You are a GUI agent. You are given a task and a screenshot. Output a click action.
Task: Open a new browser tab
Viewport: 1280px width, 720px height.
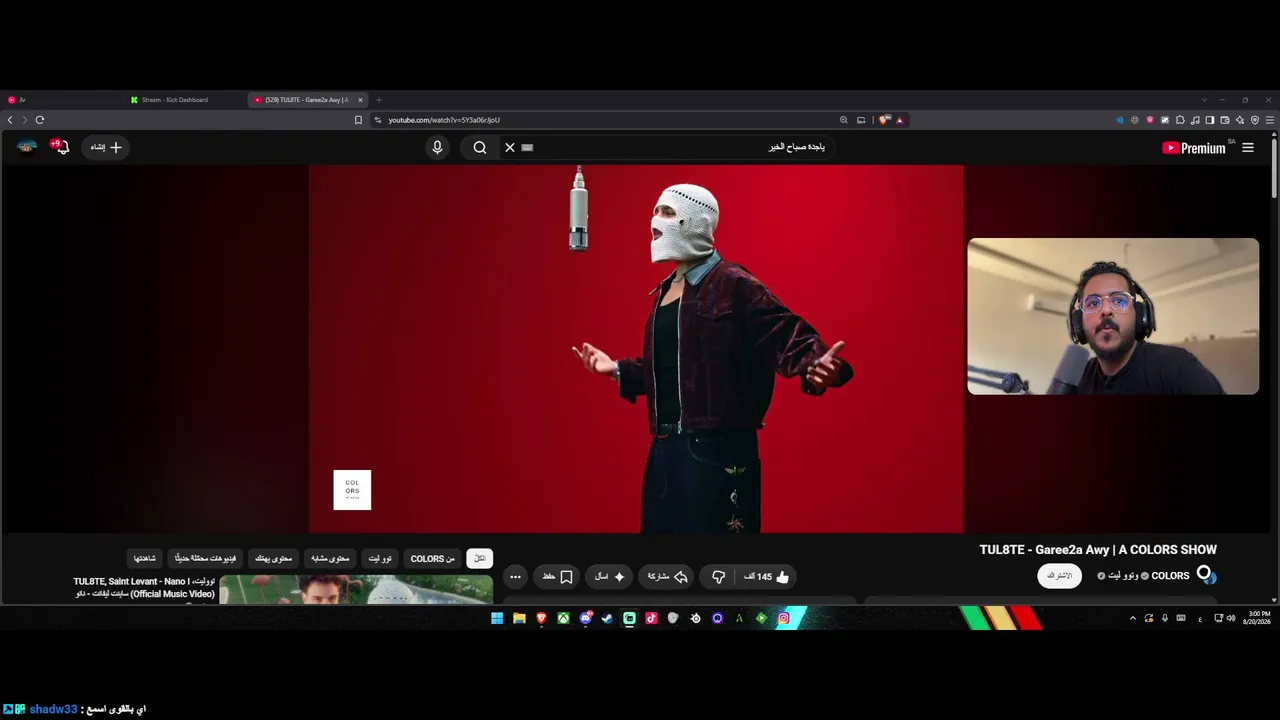click(379, 100)
